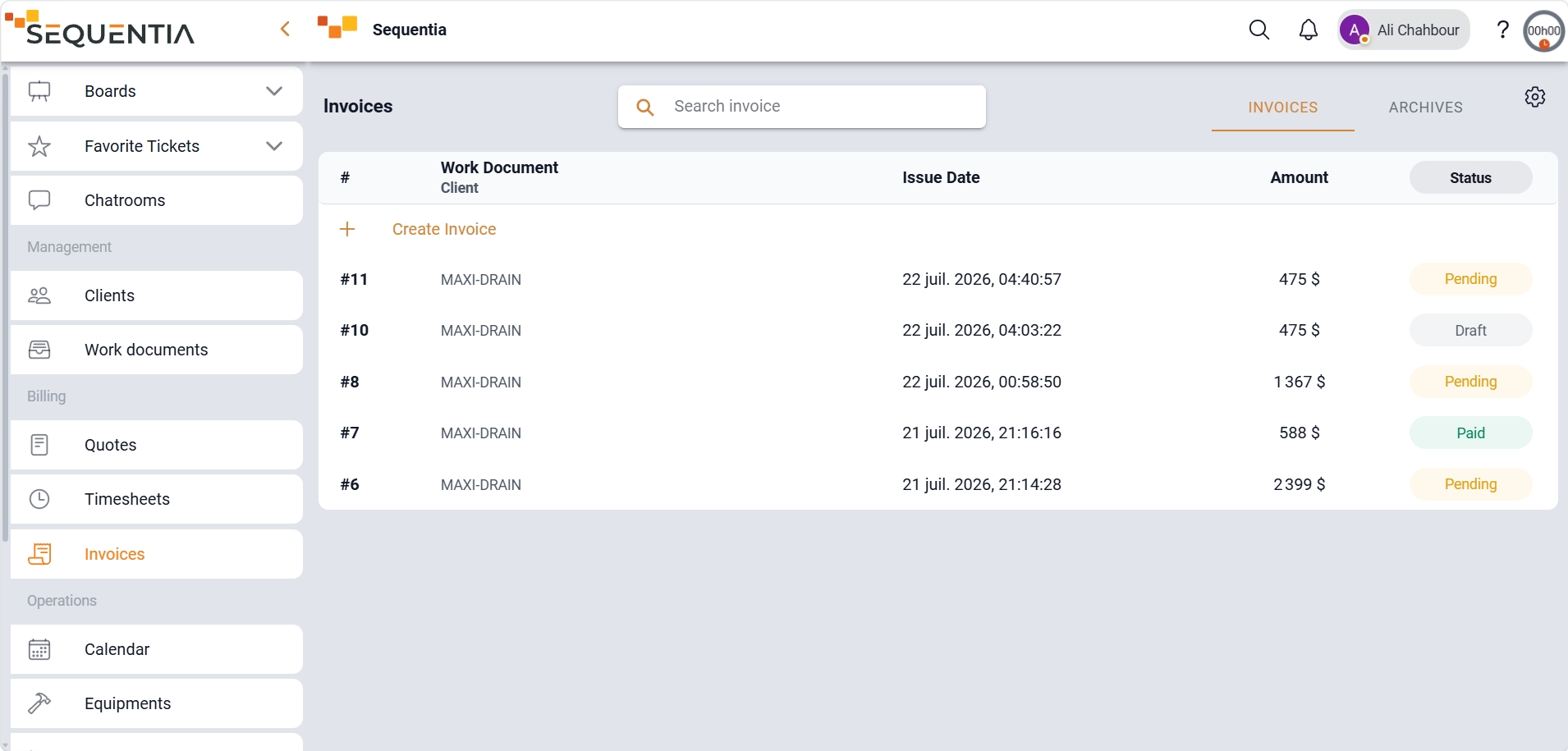The image size is (1568, 751).
Task: Click the Invoices receipt icon
Action: click(x=39, y=554)
